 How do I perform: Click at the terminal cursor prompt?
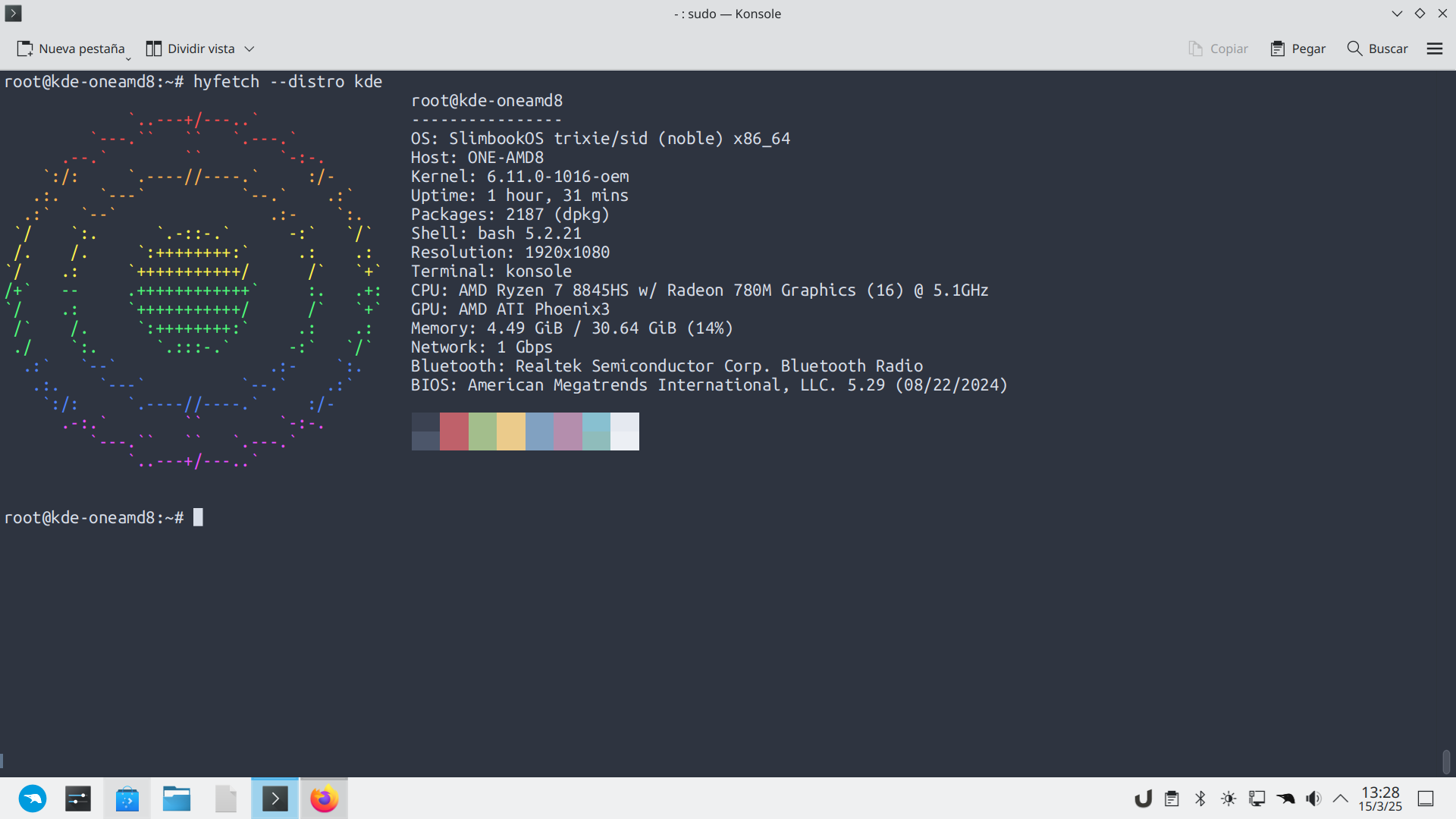point(198,518)
